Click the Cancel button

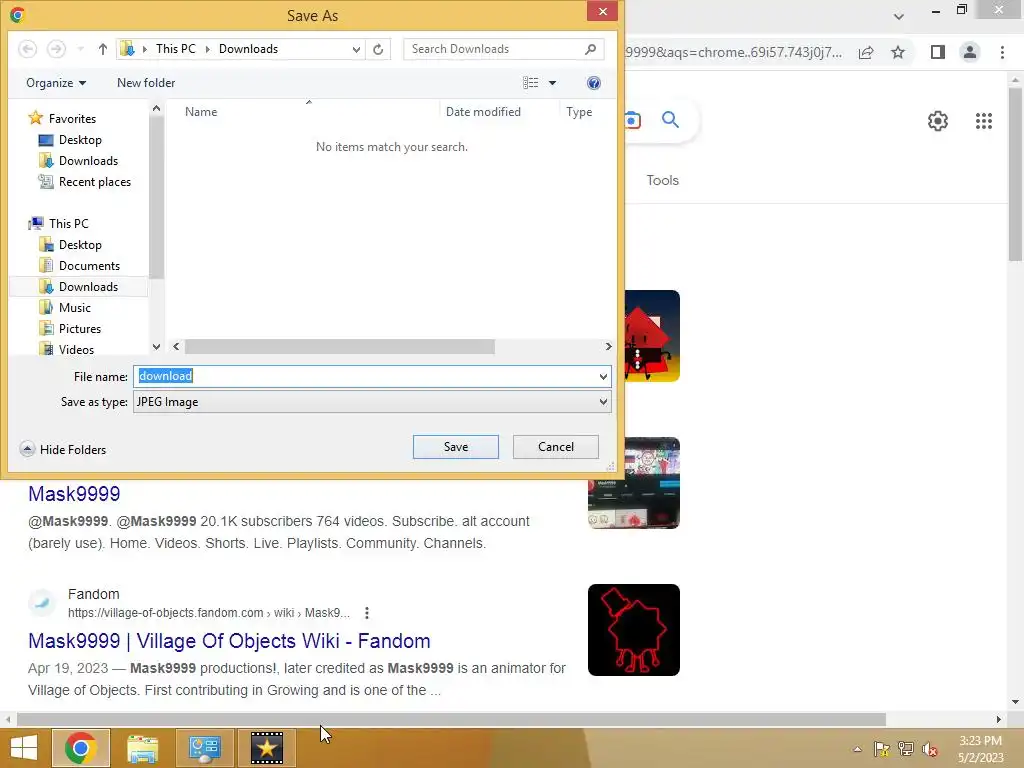click(x=556, y=447)
